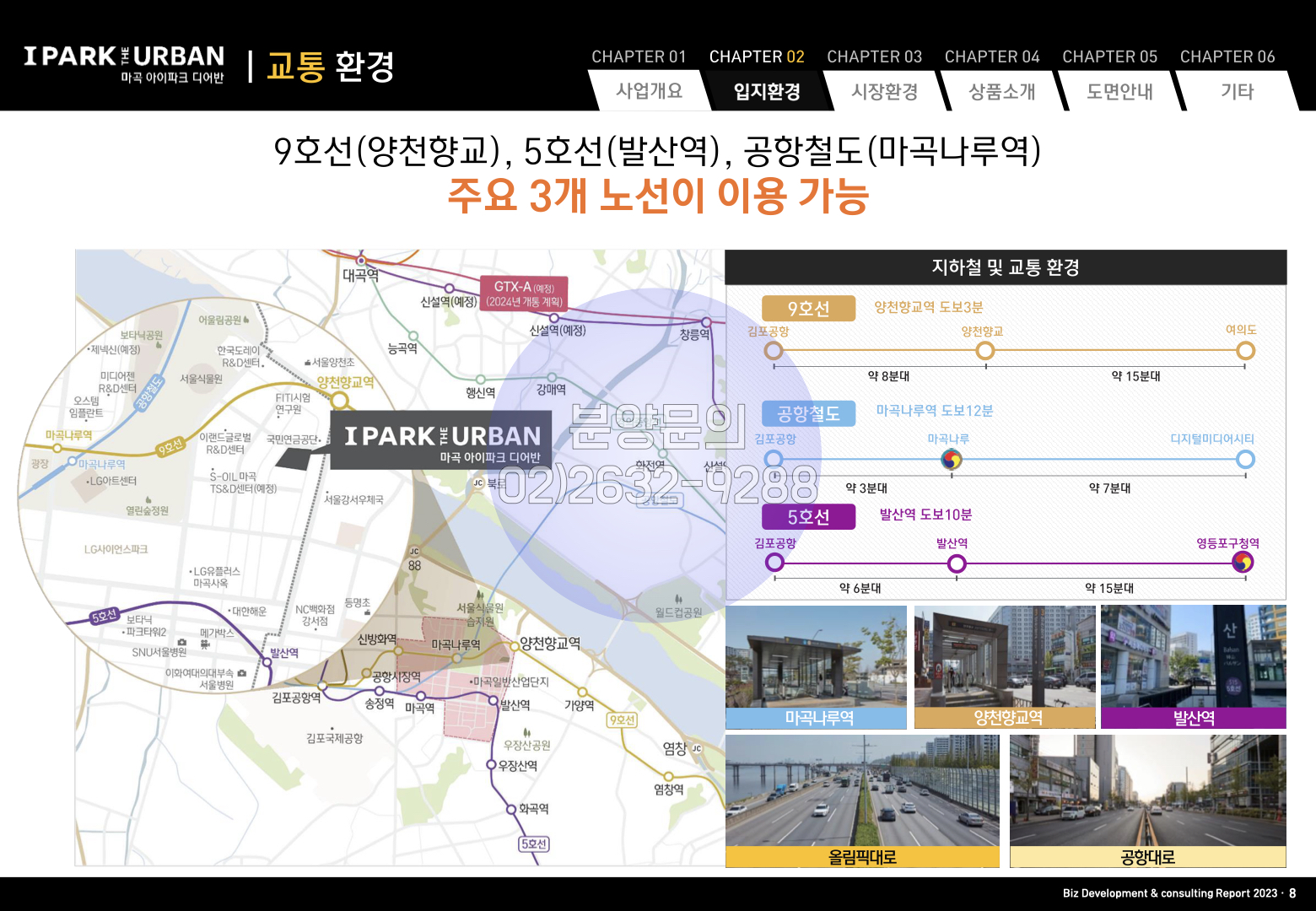Screen dimensions: 1316x911
Task: Select the 여의도 station marker
Action: click(x=1245, y=351)
